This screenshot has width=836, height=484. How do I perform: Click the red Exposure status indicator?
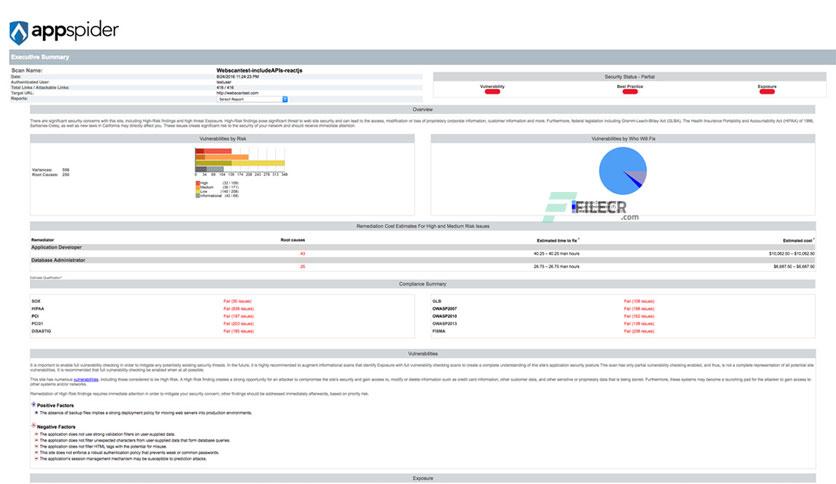[767, 92]
